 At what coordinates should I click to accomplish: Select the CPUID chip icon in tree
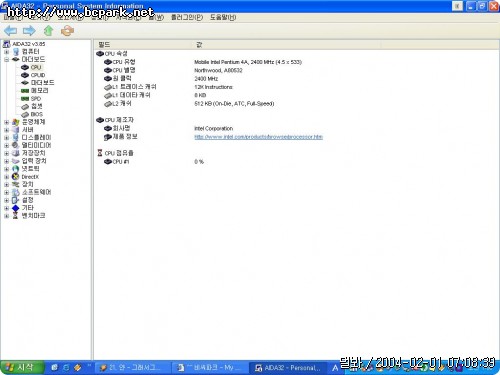pos(25,75)
